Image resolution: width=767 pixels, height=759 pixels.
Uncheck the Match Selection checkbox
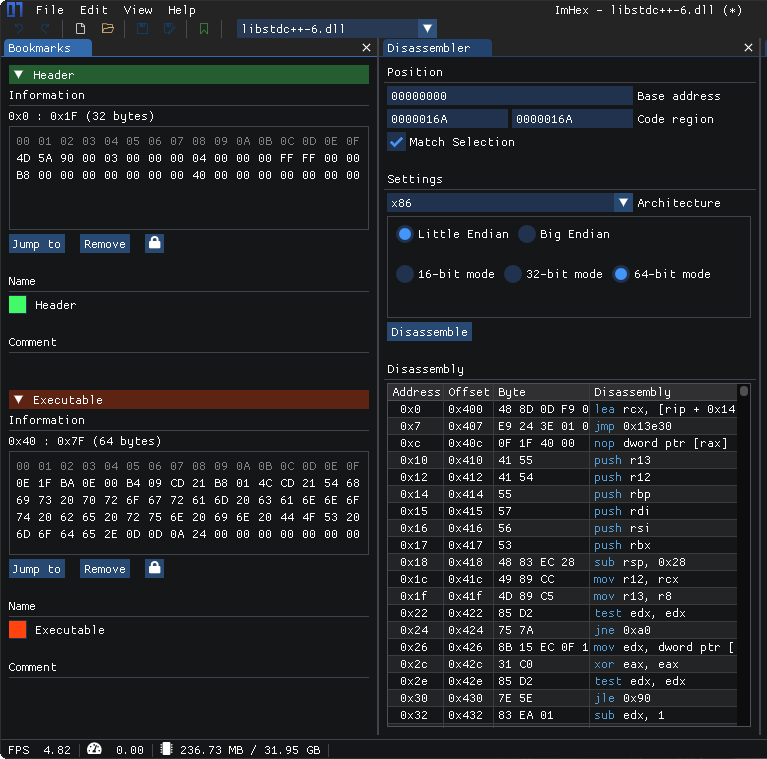coord(397,142)
